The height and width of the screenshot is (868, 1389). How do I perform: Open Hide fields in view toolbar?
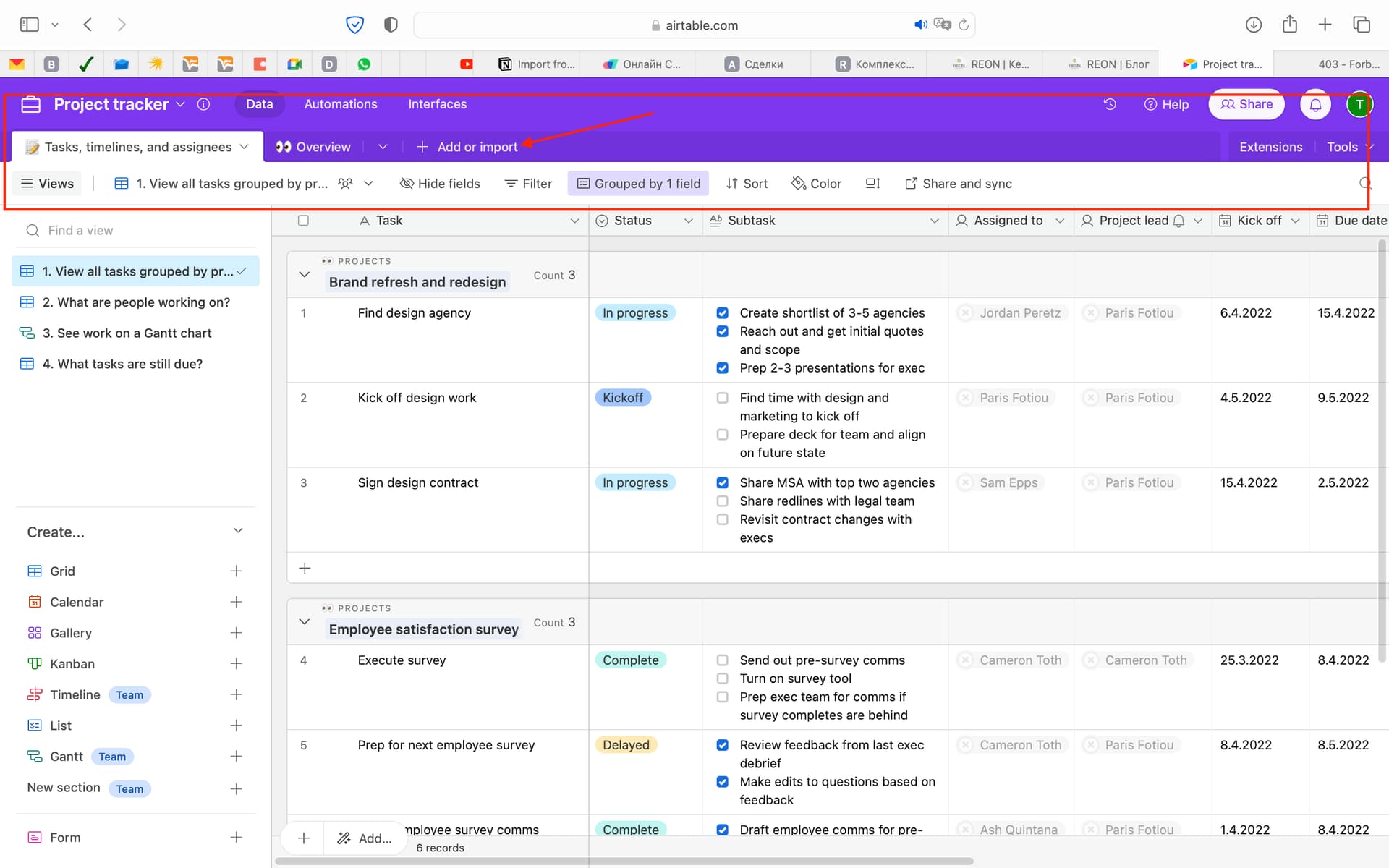point(440,184)
